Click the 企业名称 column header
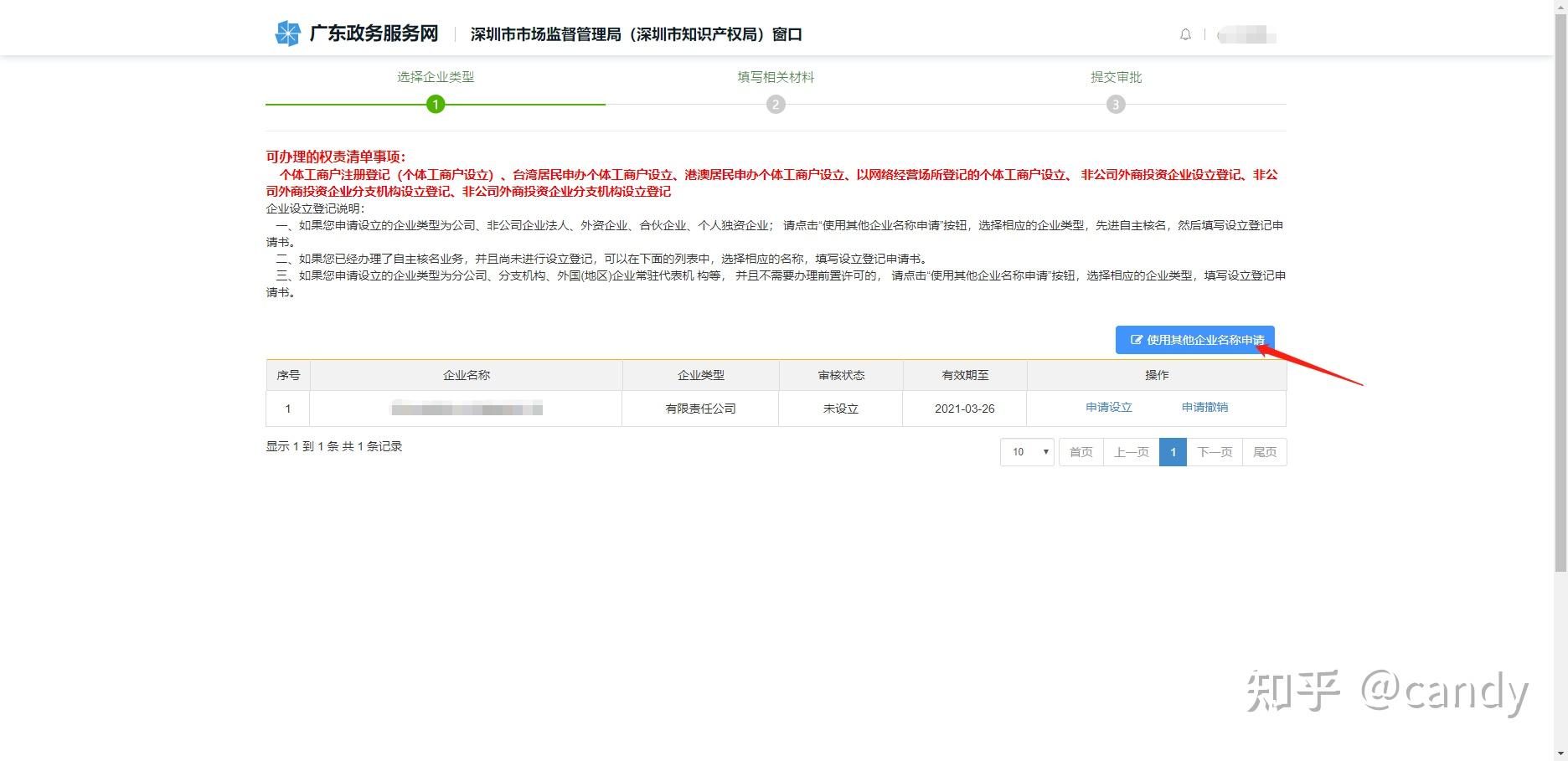The height and width of the screenshot is (761, 1568). pos(467,375)
